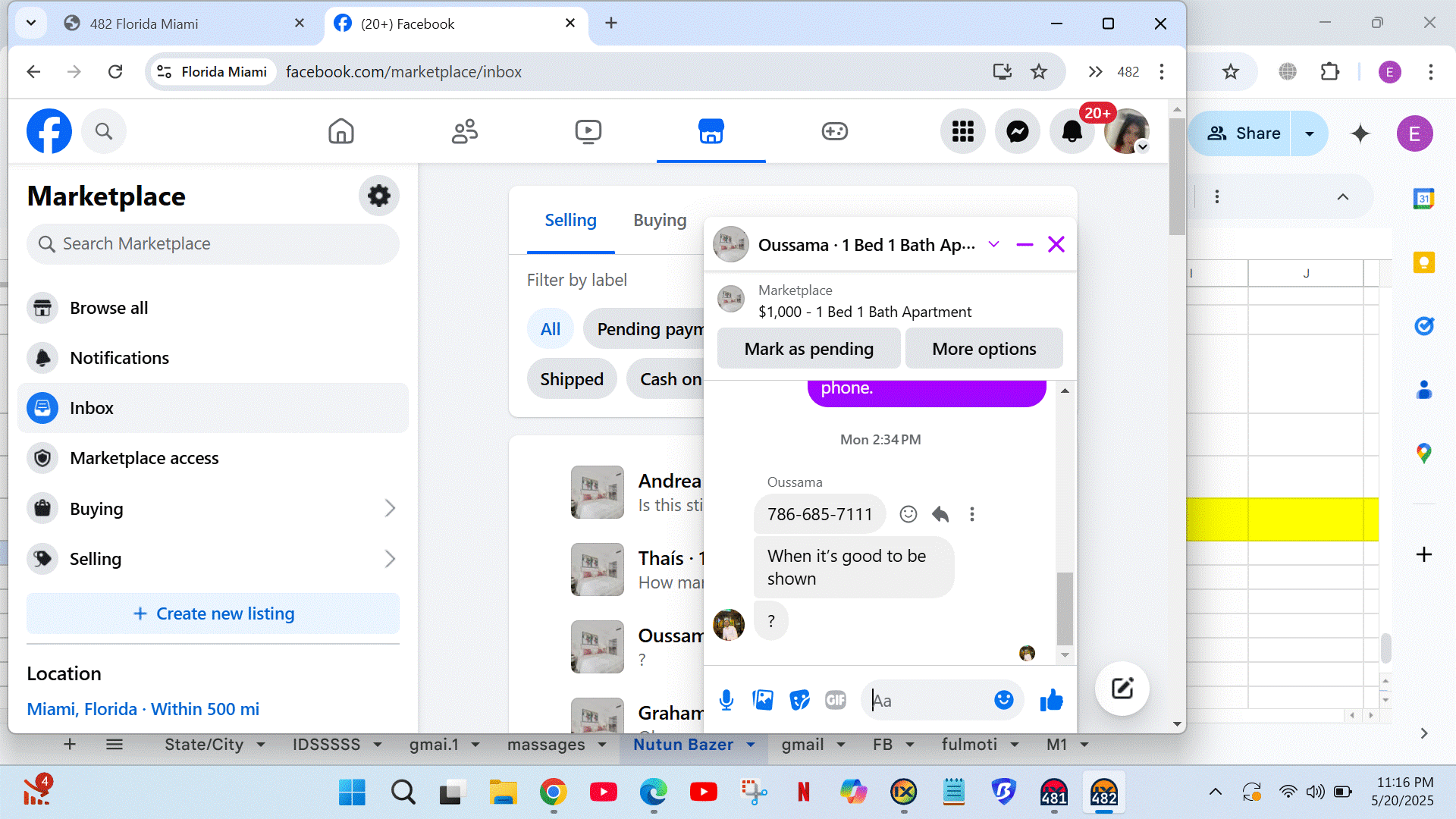Send a thumbs up like
1456x819 pixels.
pos(1051,700)
